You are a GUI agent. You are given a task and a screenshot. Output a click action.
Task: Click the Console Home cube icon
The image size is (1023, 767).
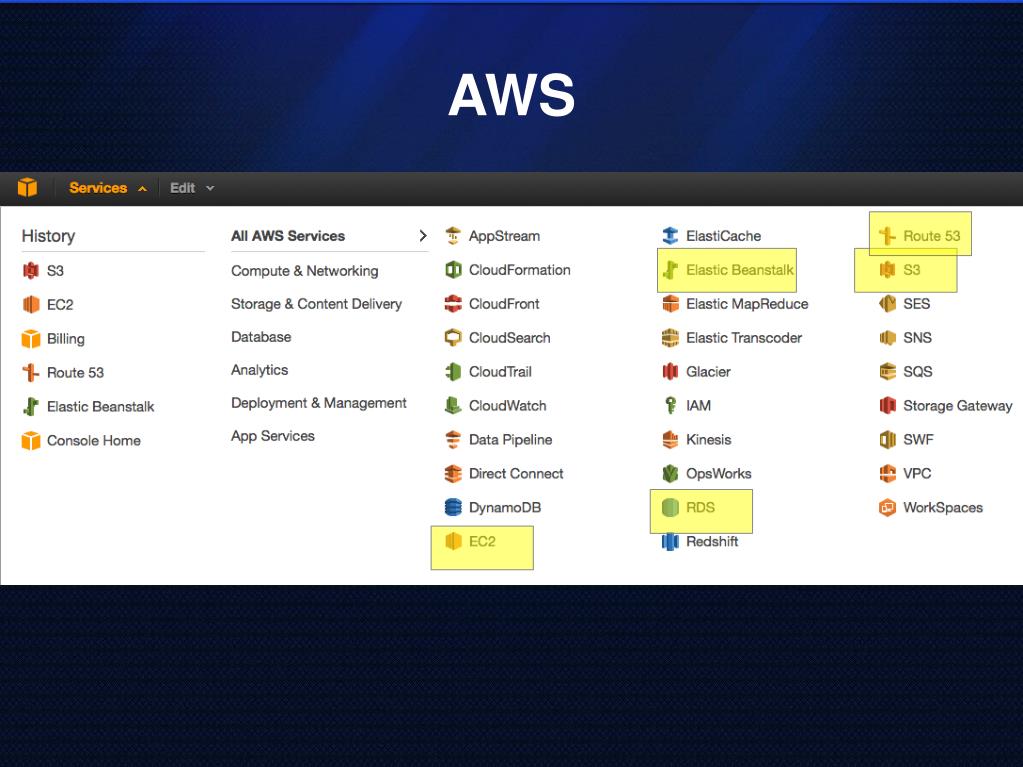[31, 440]
